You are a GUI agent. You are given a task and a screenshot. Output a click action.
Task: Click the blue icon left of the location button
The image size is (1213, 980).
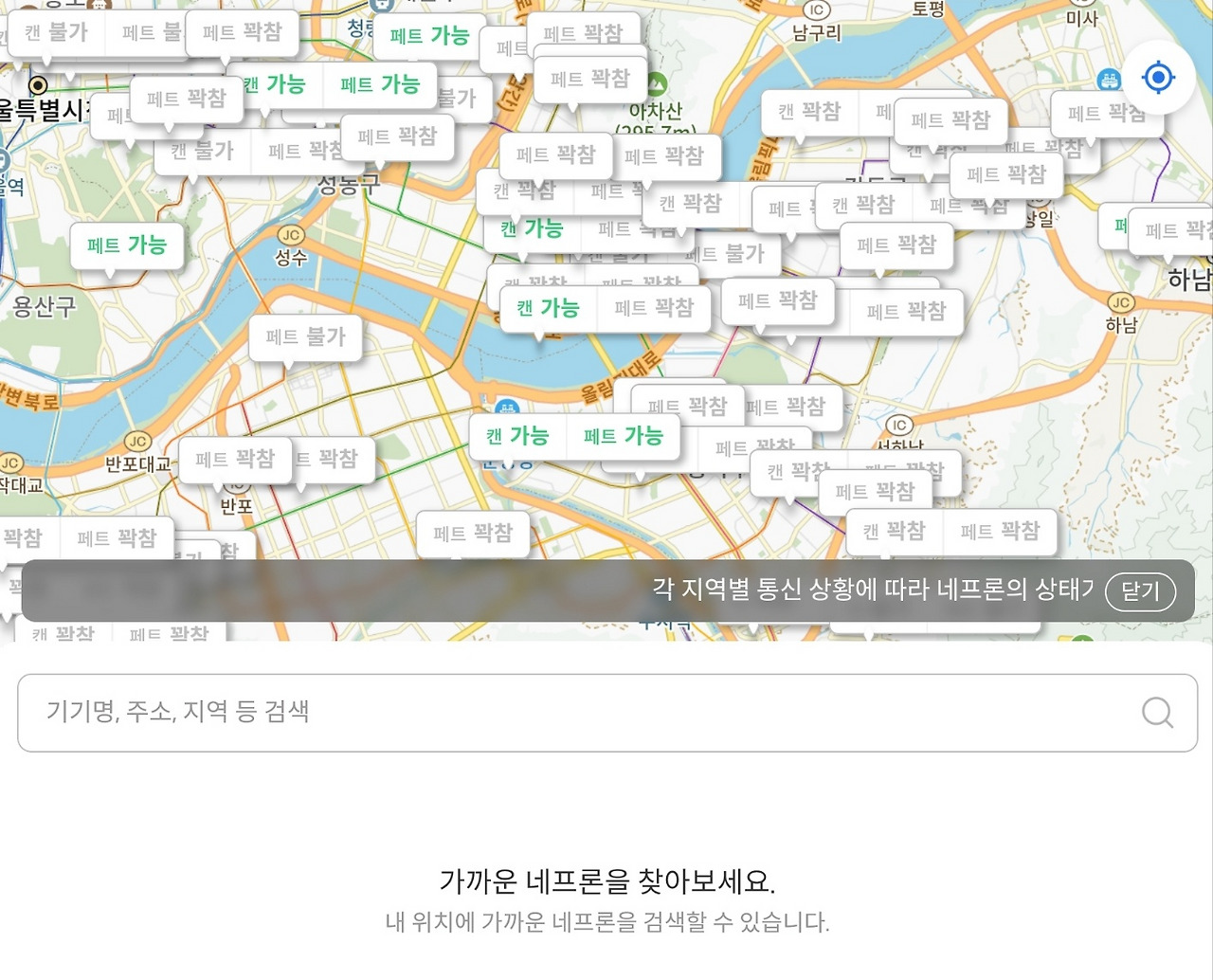tap(1108, 80)
